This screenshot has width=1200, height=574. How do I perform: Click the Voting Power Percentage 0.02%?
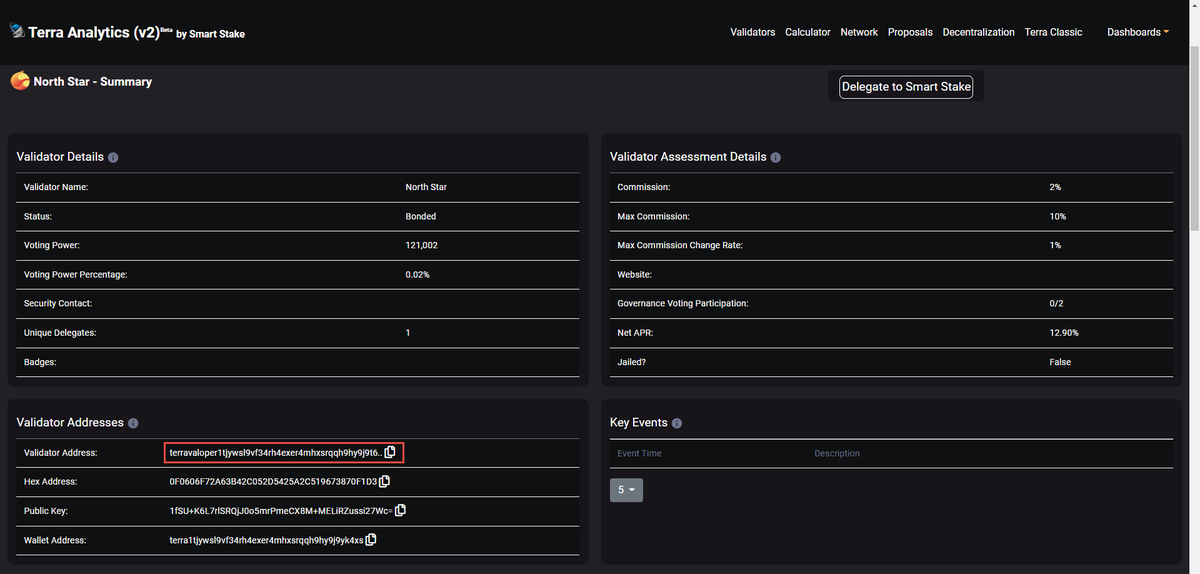tap(417, 274)
